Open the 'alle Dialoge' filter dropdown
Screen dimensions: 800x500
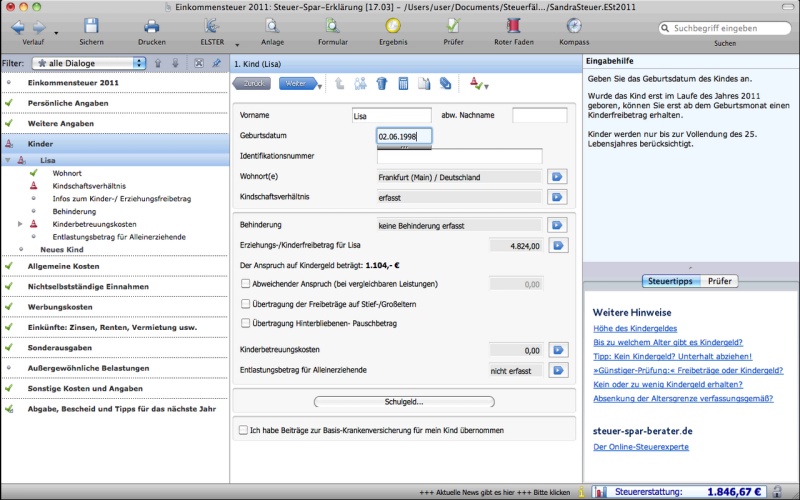[89, 63]
